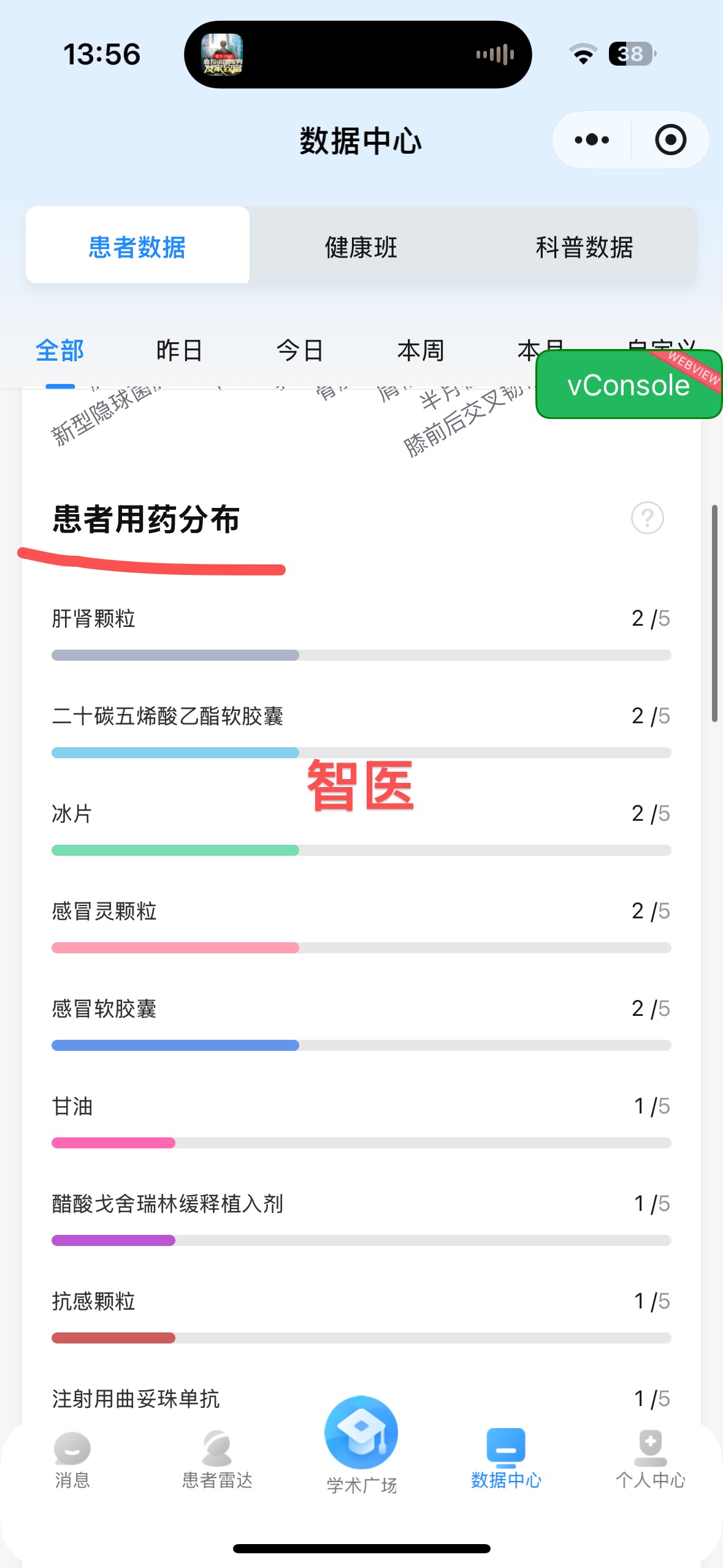Switch to the 健康班 tab

coord(361,247)
